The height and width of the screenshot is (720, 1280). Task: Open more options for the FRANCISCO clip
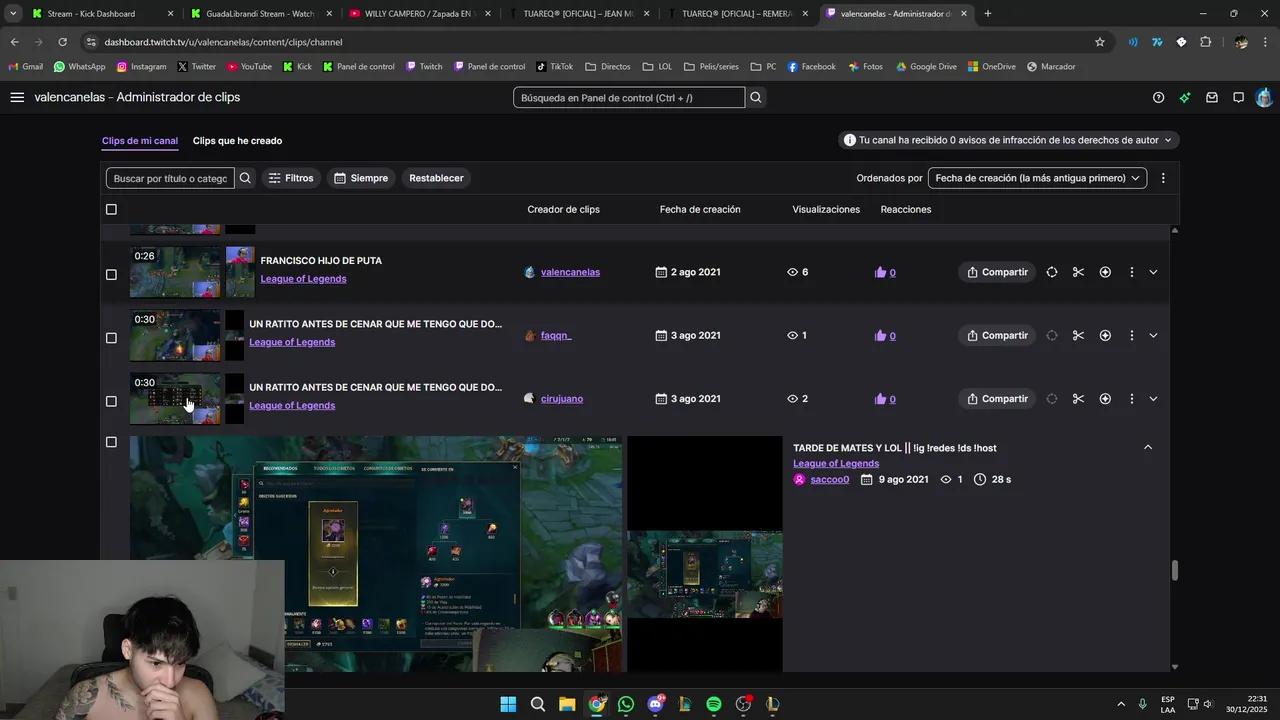pos(1131,272)
